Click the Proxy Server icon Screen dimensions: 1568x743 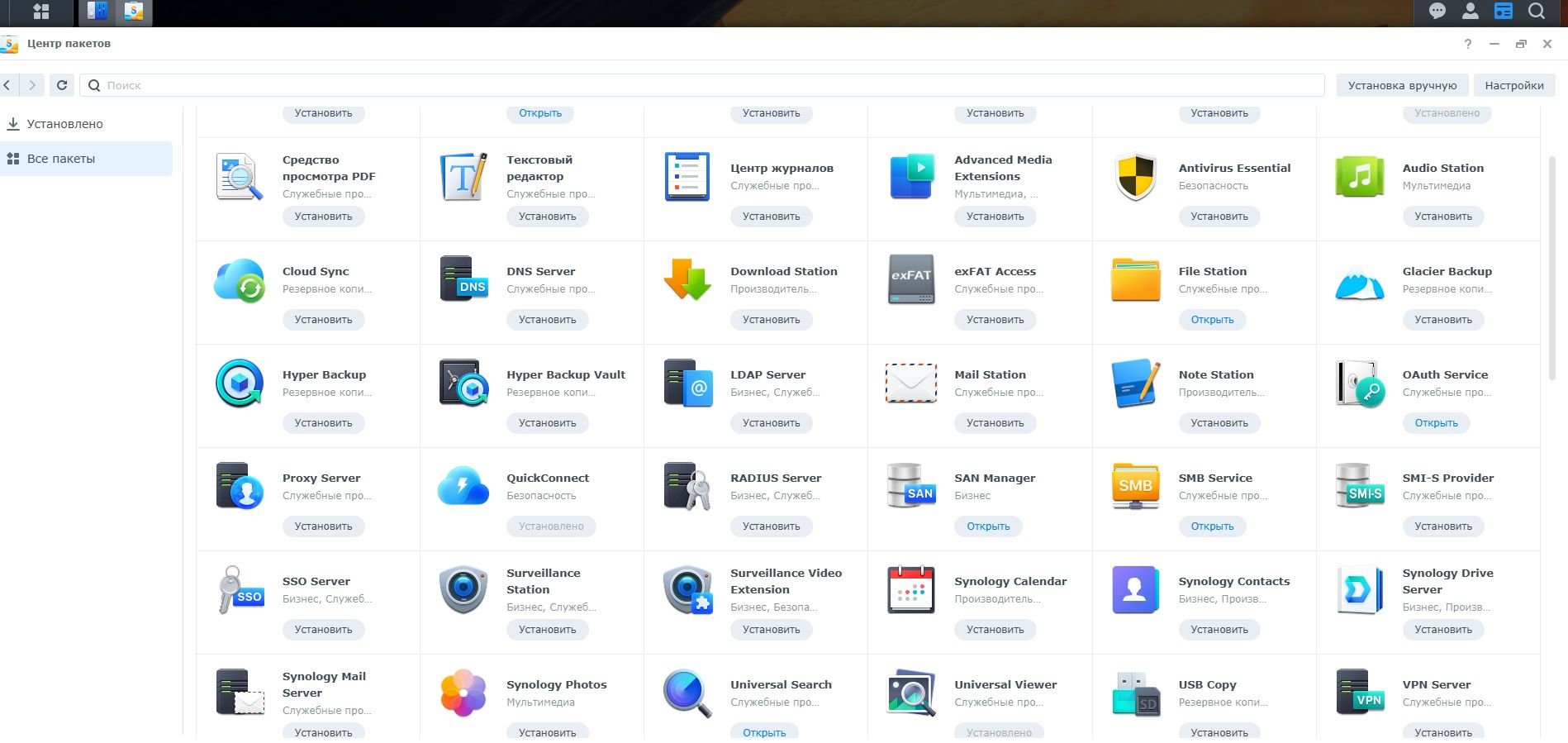pyautogui.click(x=240, y=487)
